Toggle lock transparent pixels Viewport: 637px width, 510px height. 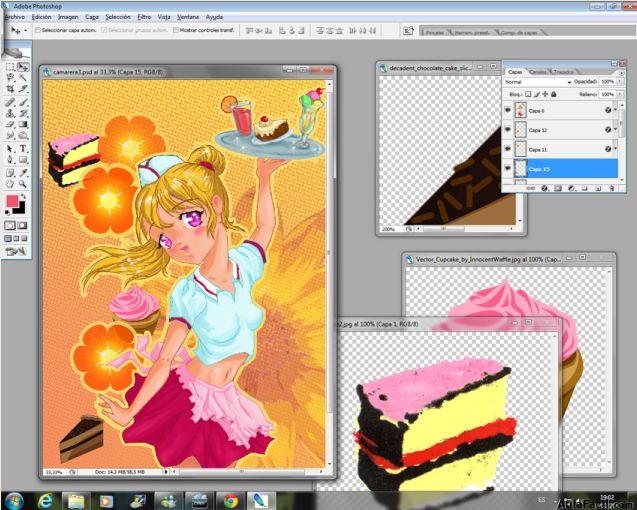click(x=528, y=94)
